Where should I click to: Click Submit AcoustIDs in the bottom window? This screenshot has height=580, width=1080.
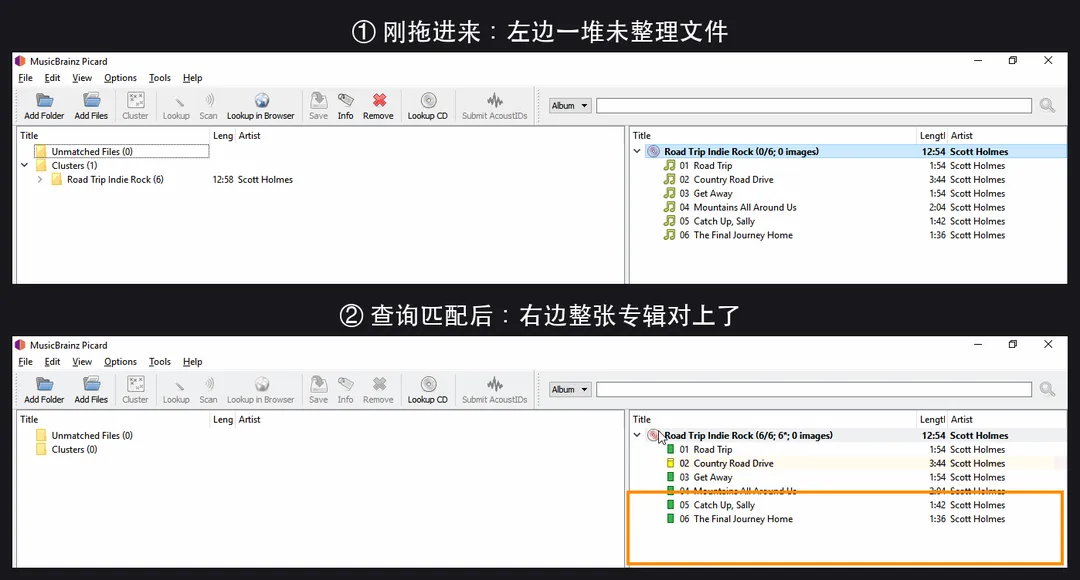point(495,390)
